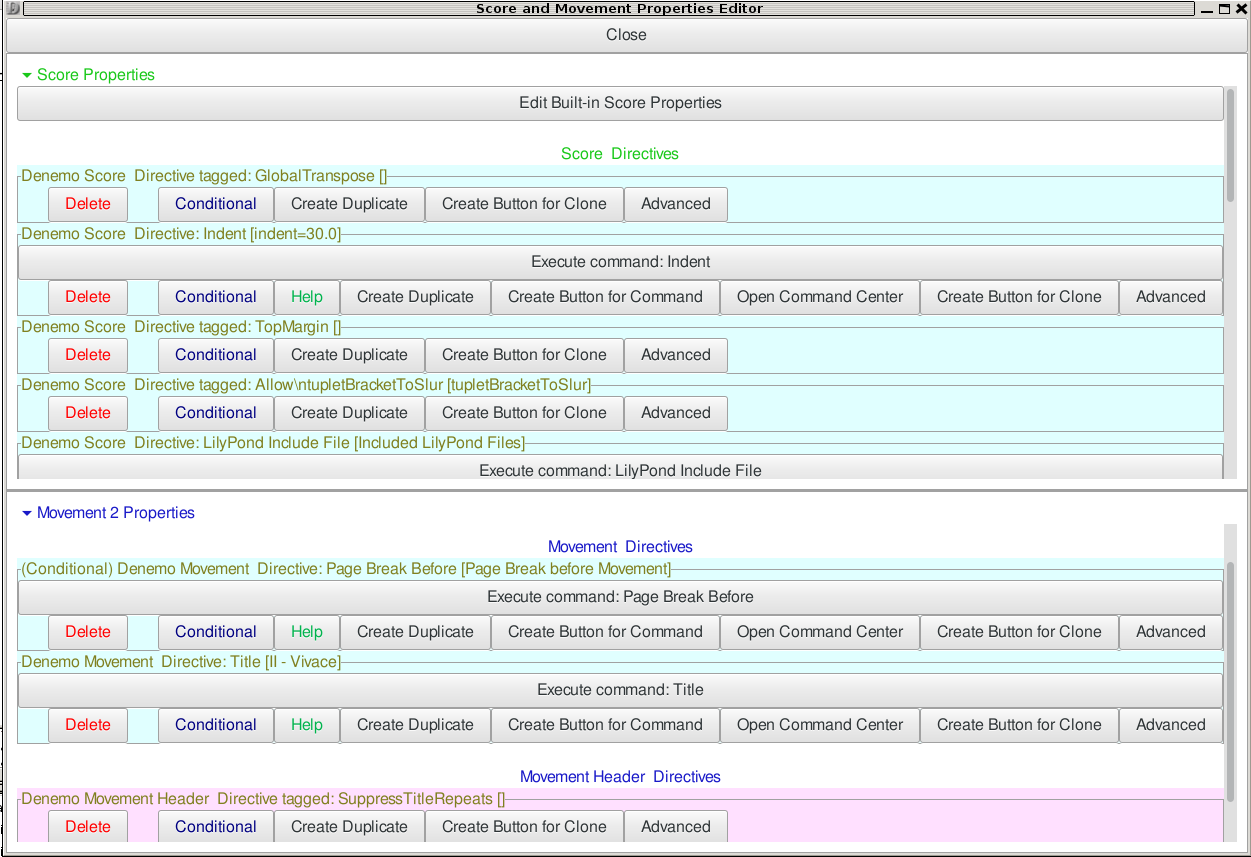Open Edit Built-in Score Properties
Image resolution: width=1251 pixels, height=857 pixels.
pos(620,103)
